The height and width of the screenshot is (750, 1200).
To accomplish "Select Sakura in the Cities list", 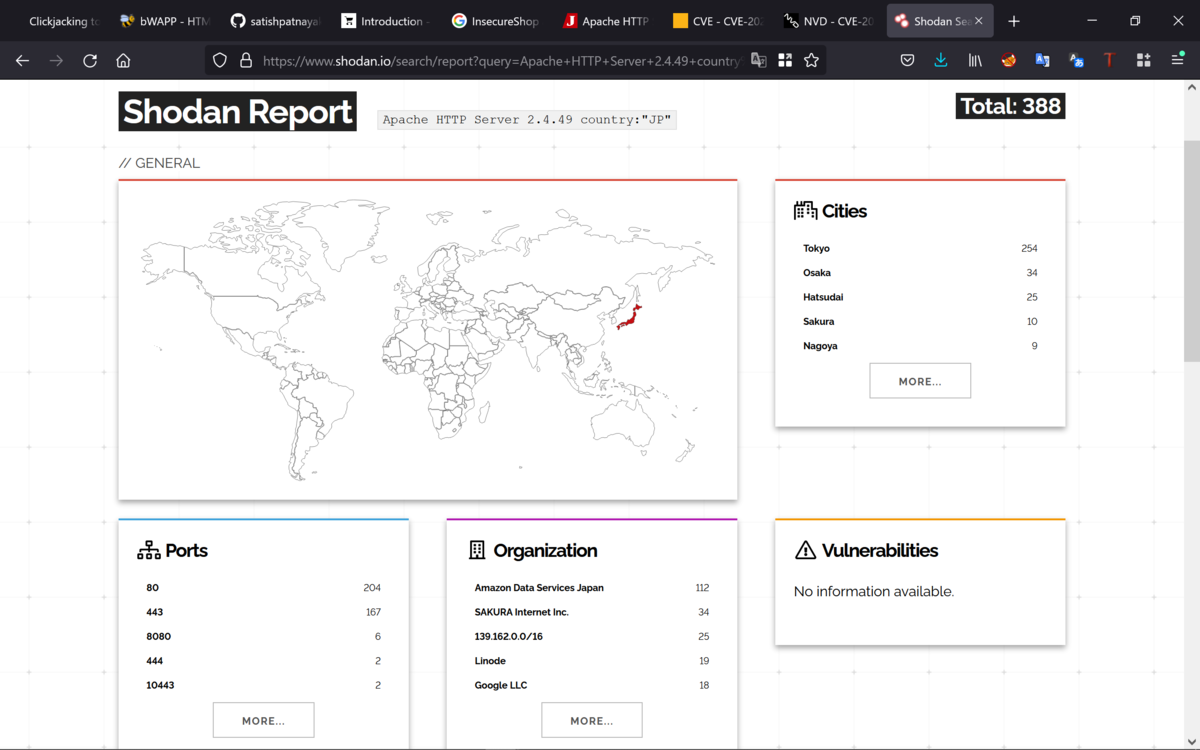I will tap(818, 321).
